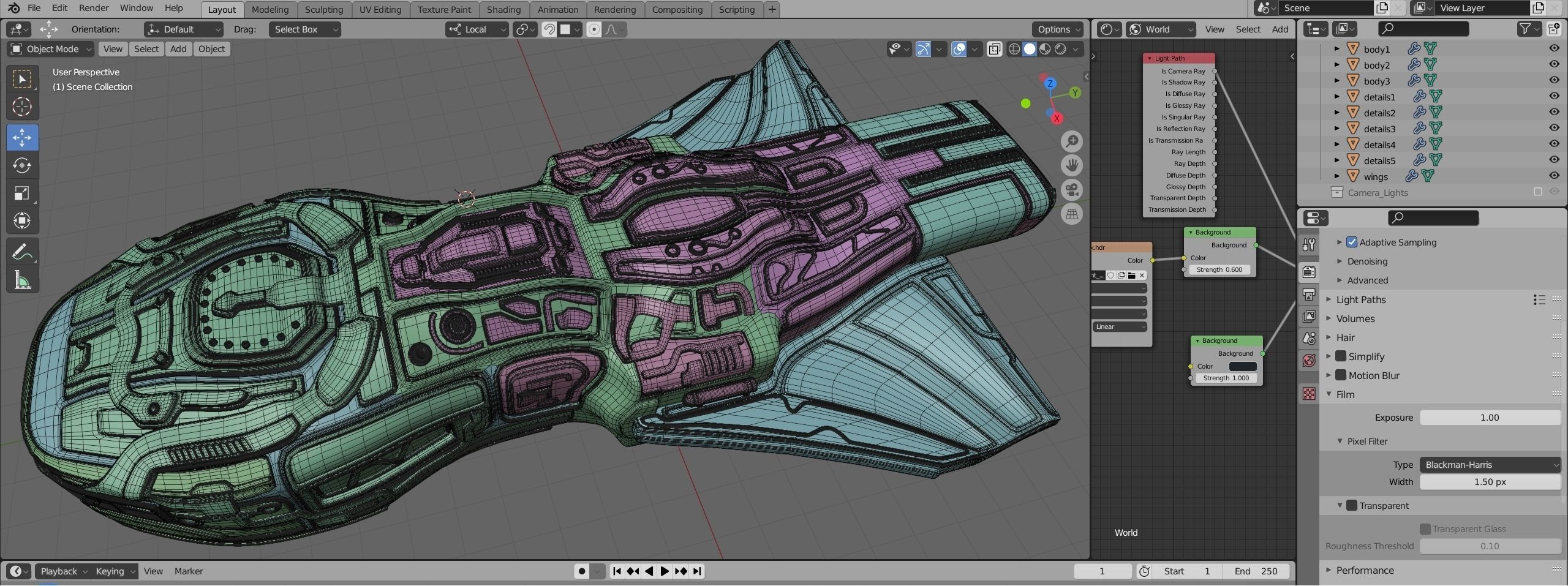
Task: Open the File menu
Action: (34, 8)
